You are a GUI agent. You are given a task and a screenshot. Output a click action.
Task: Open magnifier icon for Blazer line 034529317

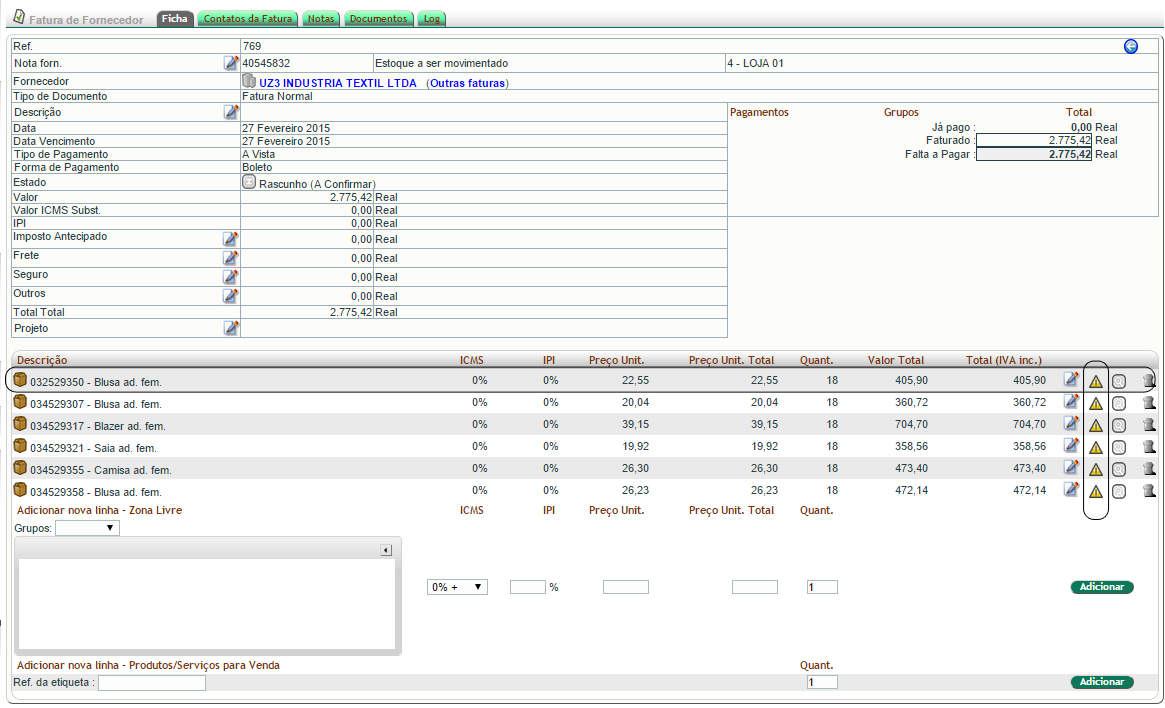click(x=1119, y=426)
